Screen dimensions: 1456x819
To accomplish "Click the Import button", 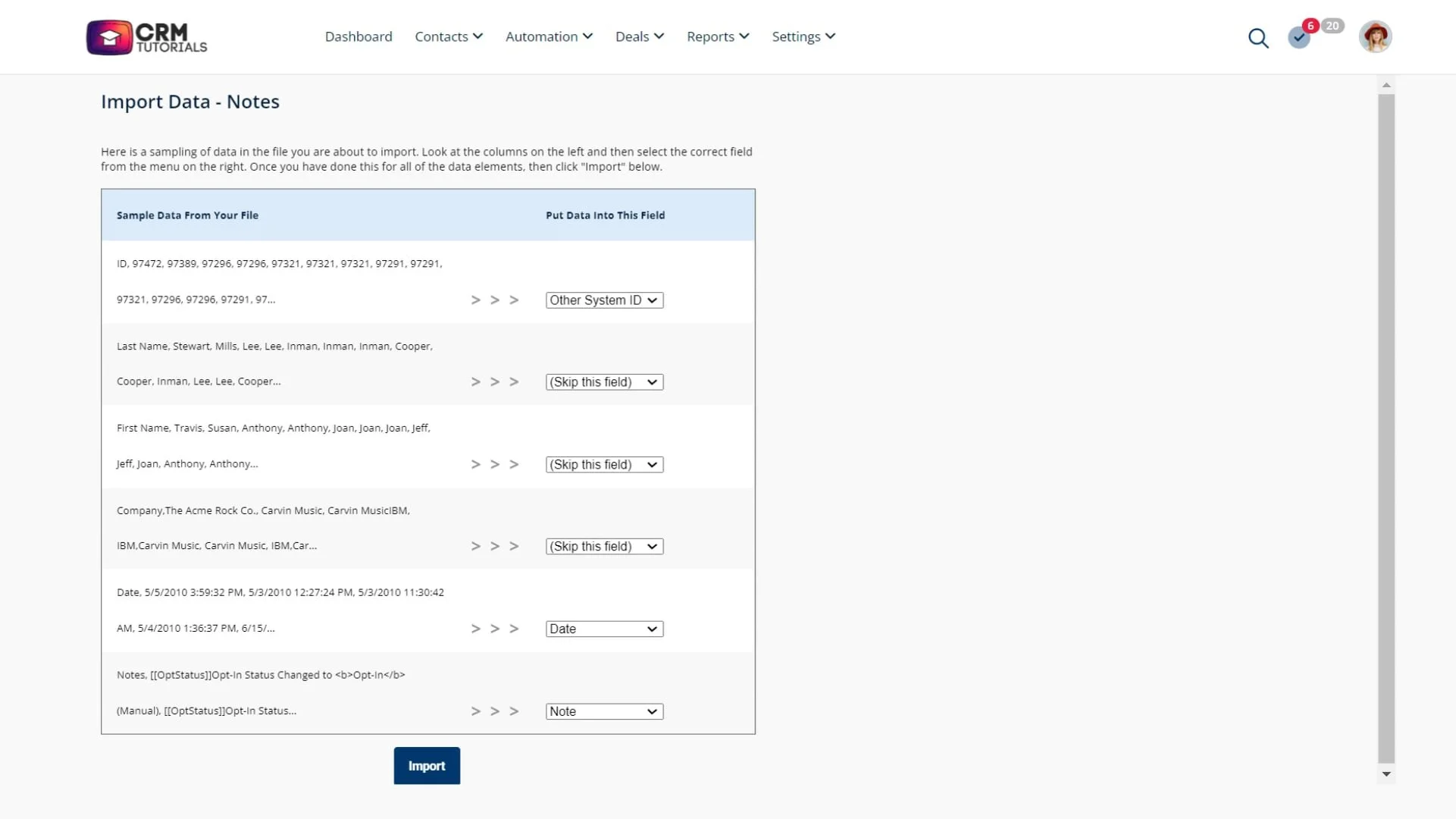I will (427, 766).
